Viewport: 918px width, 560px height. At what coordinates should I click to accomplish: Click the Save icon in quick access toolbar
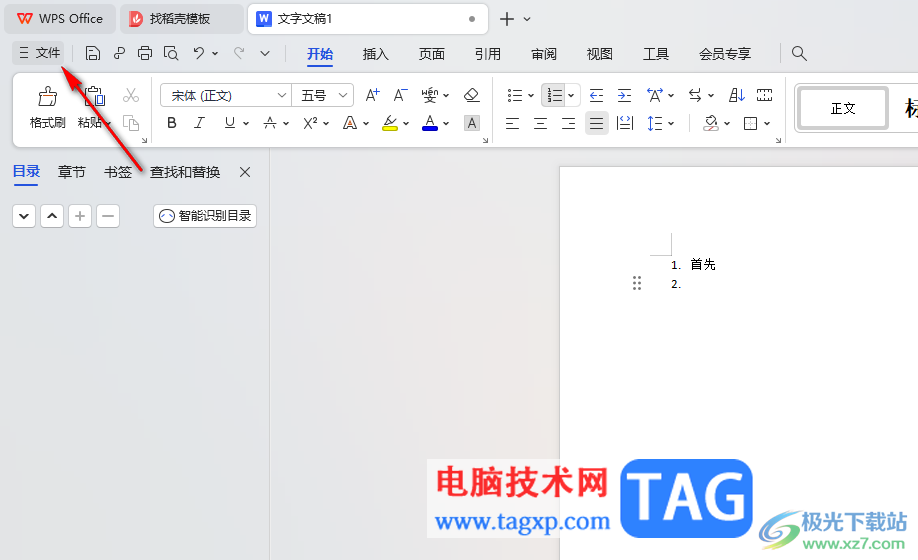pos(93,53)
